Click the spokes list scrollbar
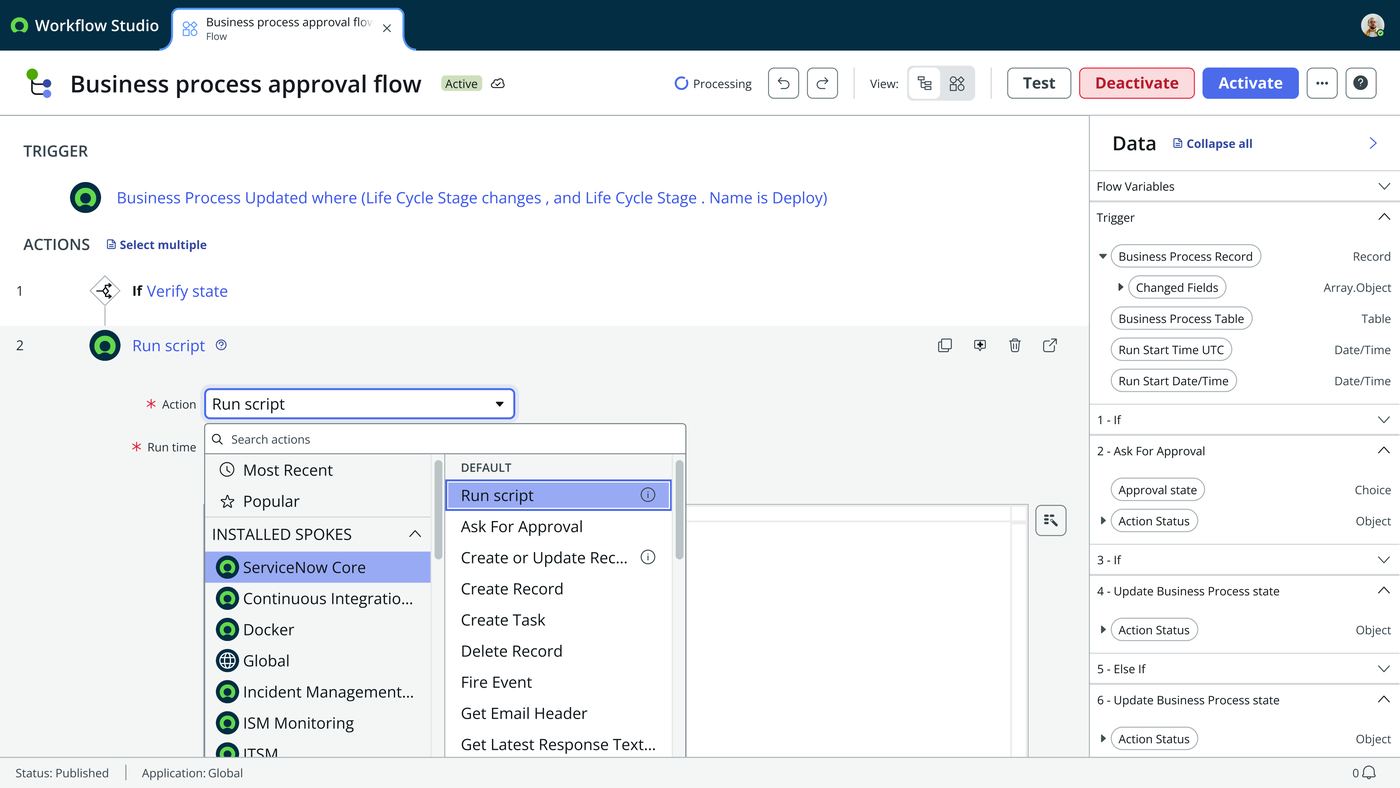1400x788 pixels. (x=438, y=510)
